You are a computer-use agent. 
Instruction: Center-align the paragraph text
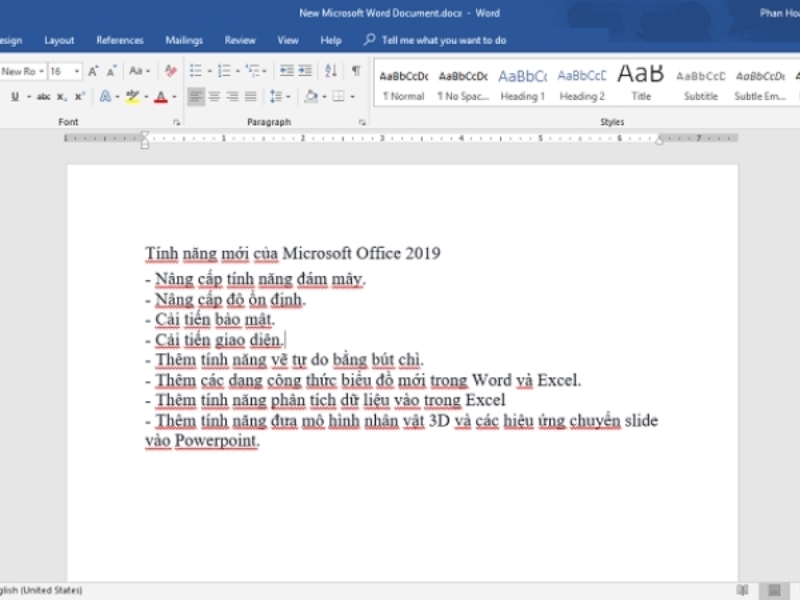(214, 97)
